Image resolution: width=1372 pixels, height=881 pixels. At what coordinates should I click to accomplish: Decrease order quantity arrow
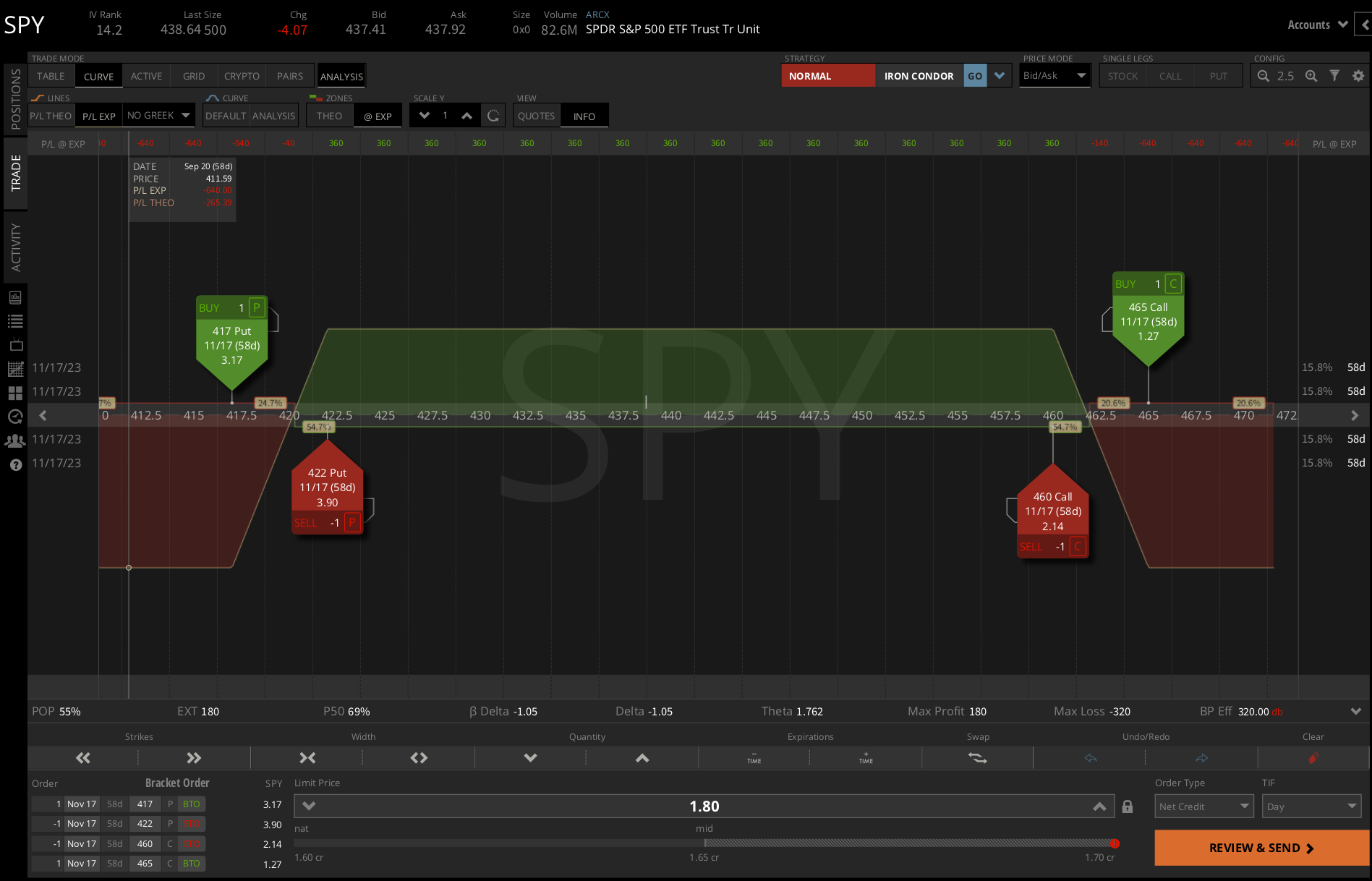(530, 758)
